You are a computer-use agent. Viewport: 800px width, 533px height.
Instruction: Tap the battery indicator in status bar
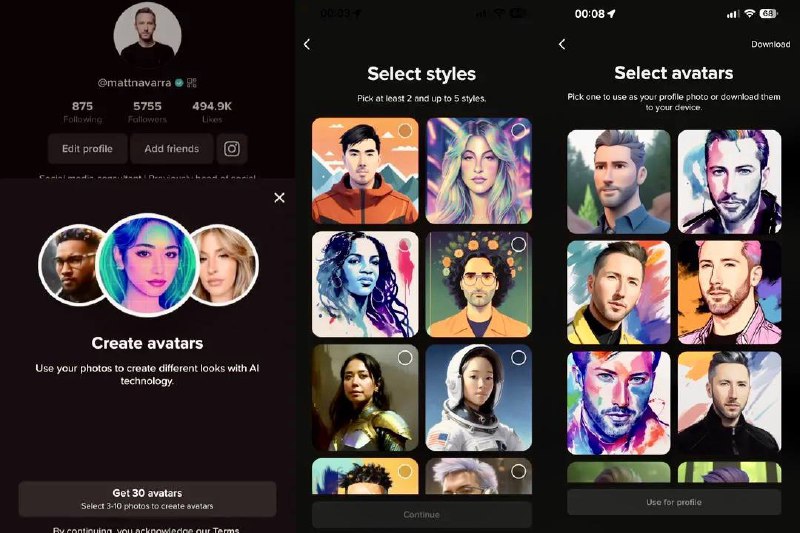tap(767, 14)
